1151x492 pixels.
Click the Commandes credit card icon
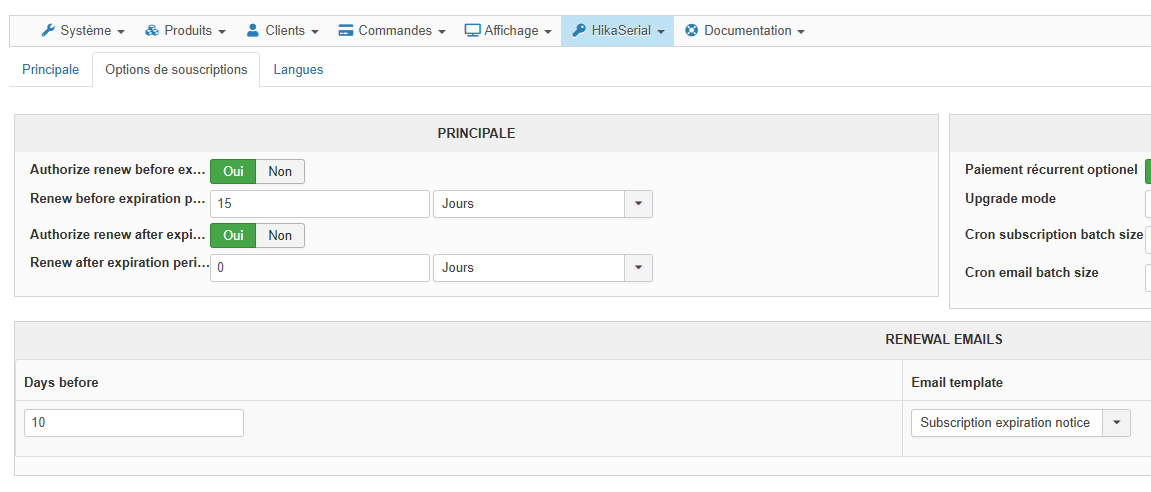(x=346, y=31)
